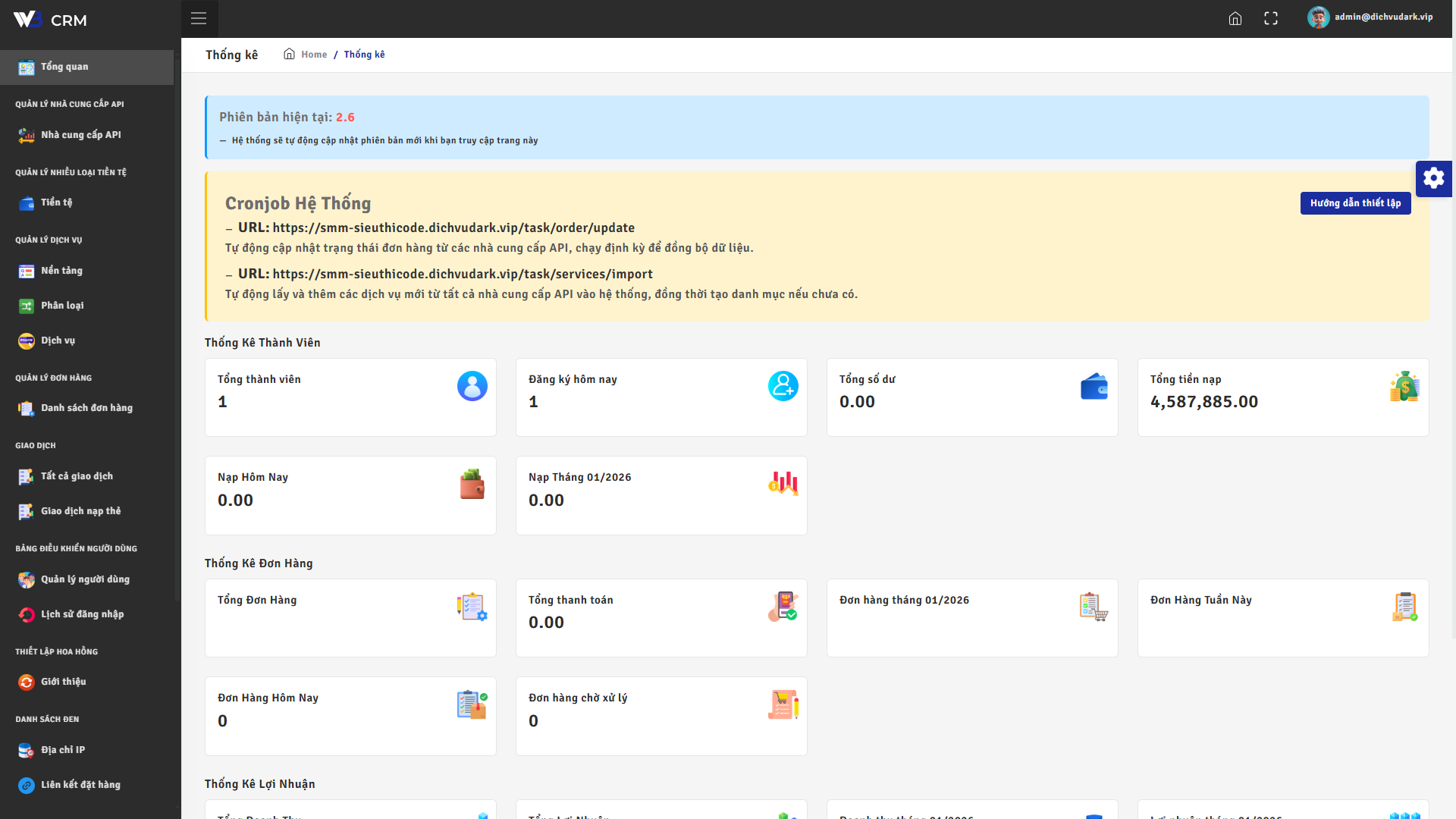Click the Dịch vụ sidebar icon
This screenshot has width=1456, height=819.
pyautogui.click(x=27, y=341)
